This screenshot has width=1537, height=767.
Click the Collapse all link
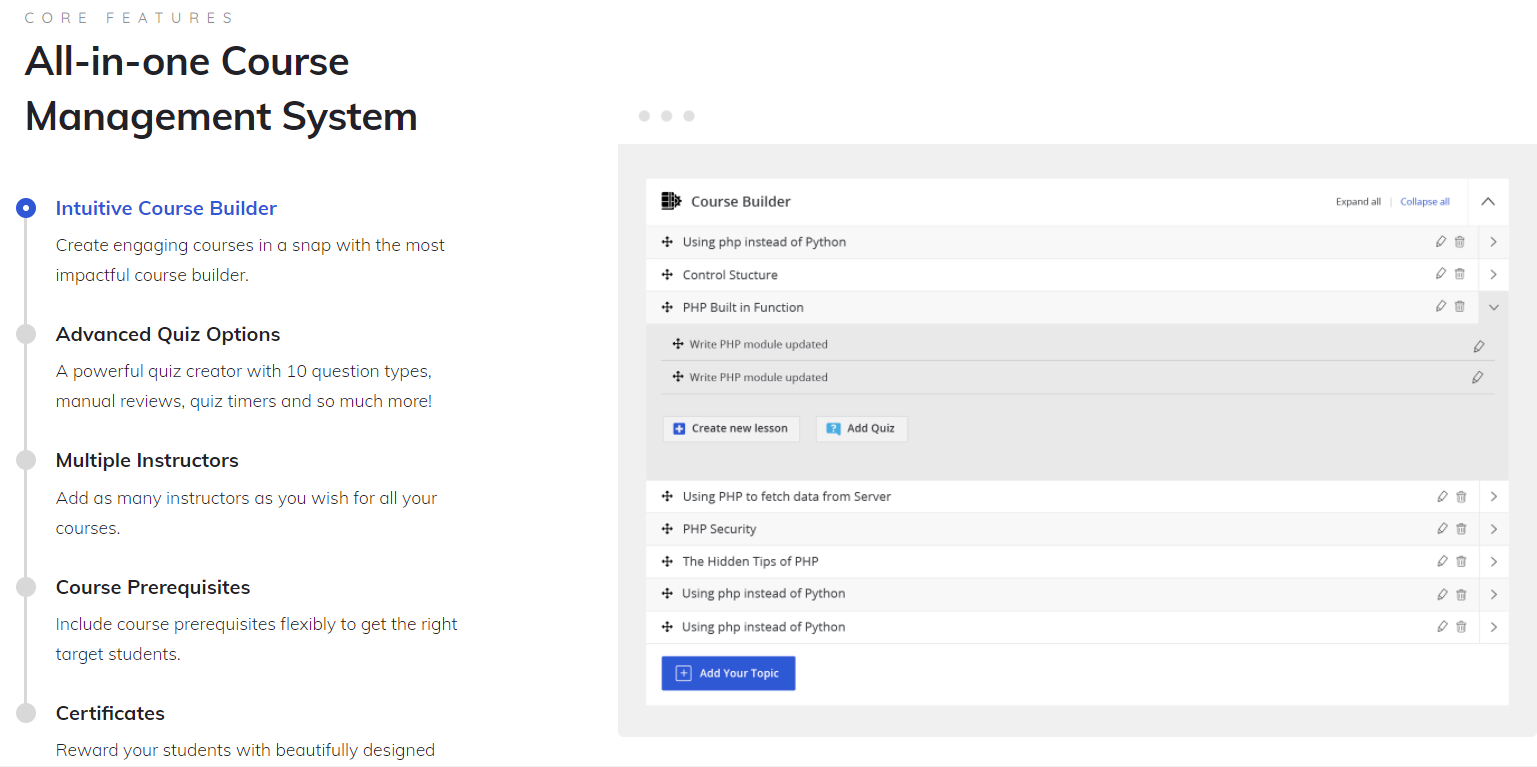click(1424, 200)
